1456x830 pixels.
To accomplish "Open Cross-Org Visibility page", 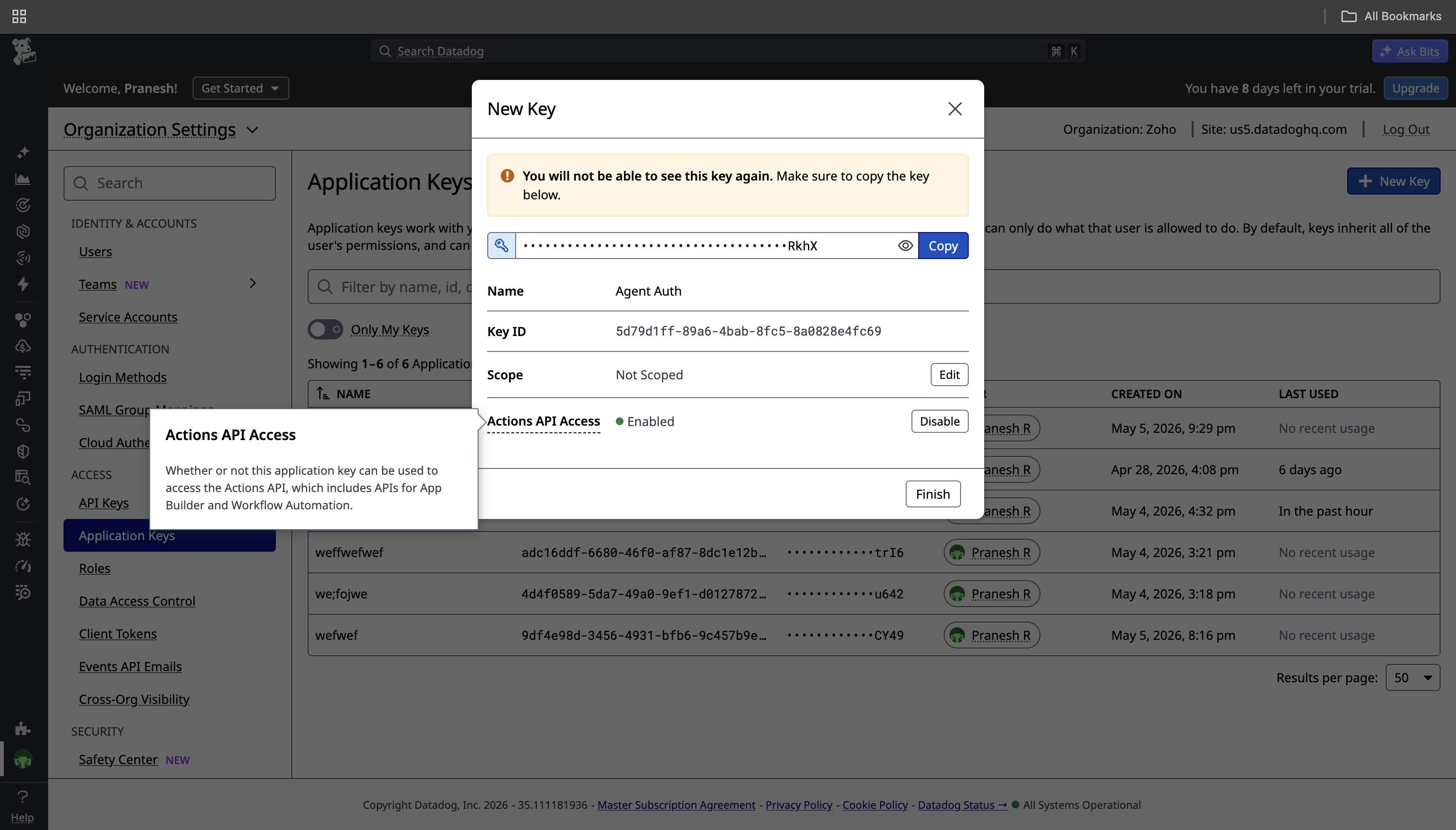I will pyautogui.click(x=134, y=700).
